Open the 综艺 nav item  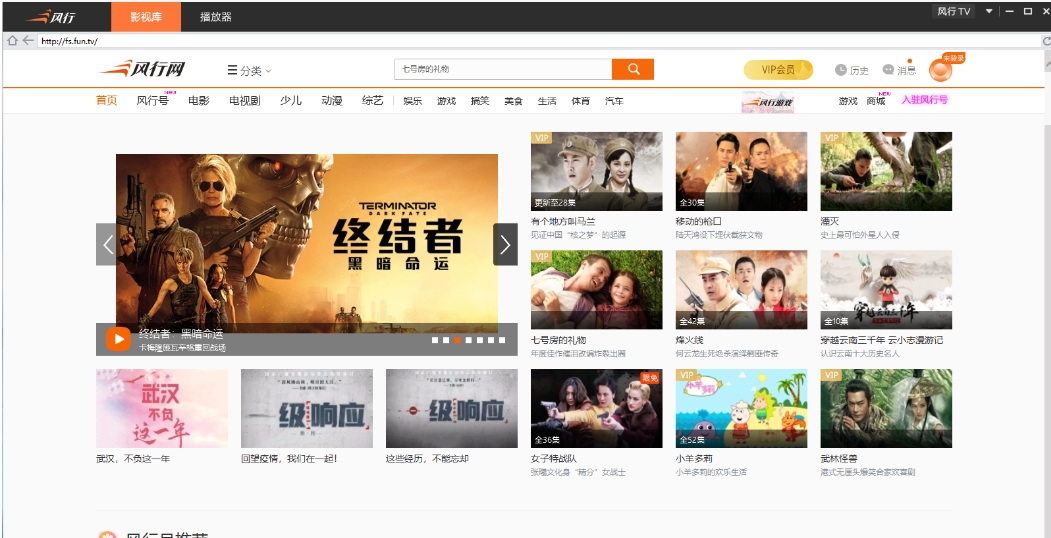(373, 100)
